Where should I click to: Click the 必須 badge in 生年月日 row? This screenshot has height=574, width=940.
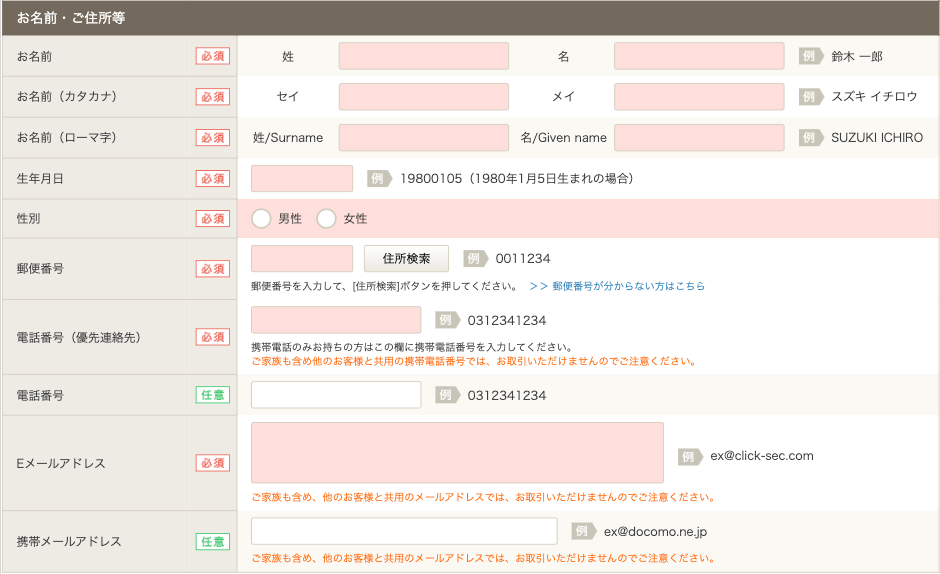tap(213, 178)
